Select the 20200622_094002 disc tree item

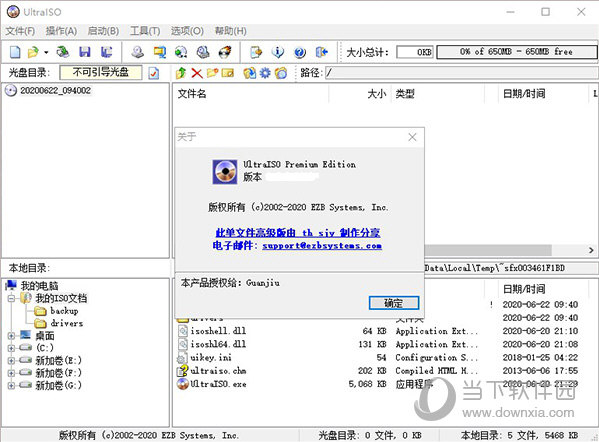(55, 91)
